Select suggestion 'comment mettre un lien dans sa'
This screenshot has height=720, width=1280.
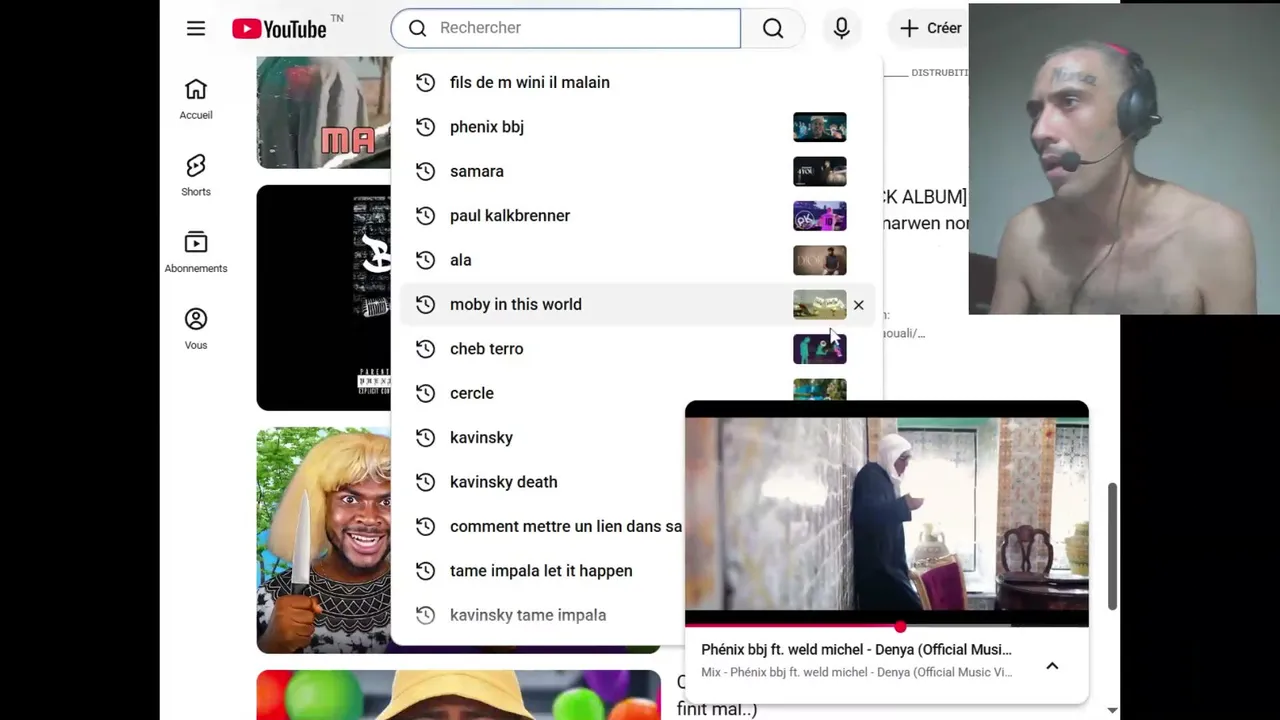[540, 526]
